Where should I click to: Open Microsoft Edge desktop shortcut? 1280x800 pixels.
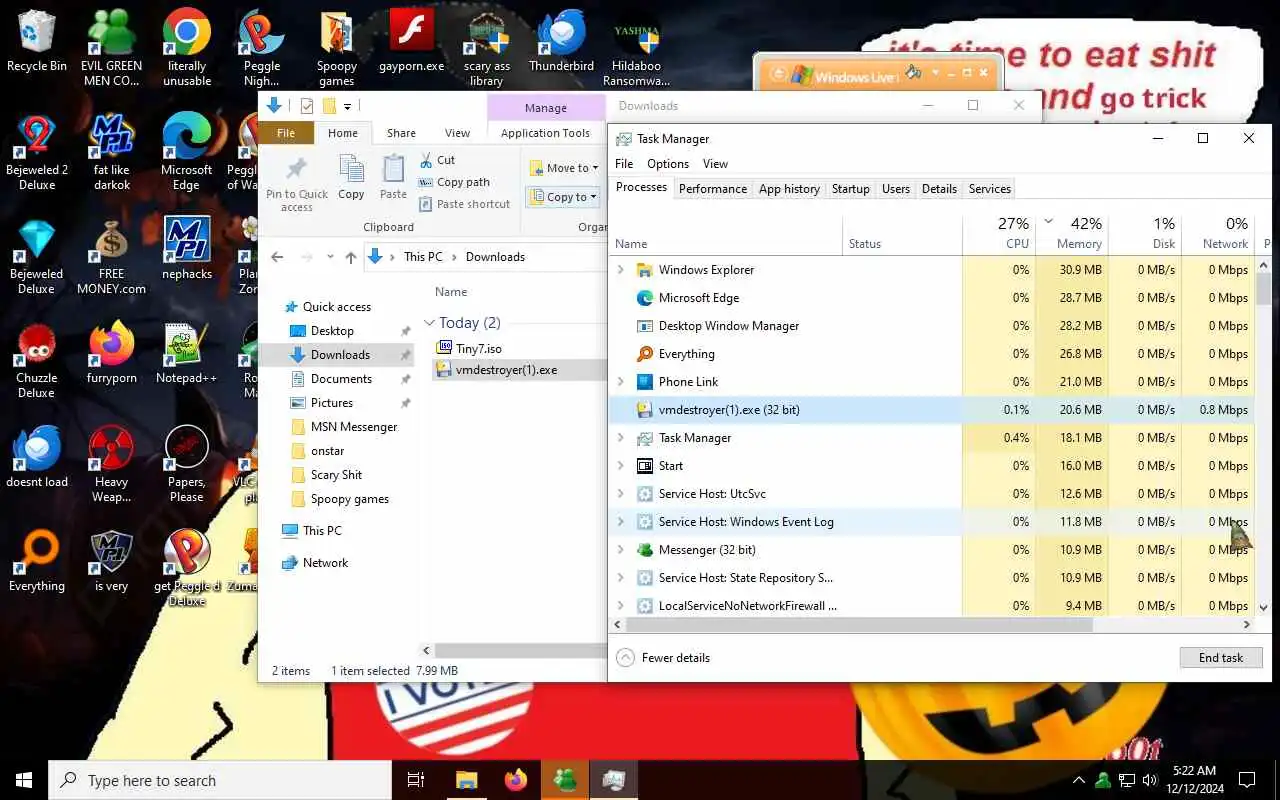pyautogui.click(x=187, y=152)
